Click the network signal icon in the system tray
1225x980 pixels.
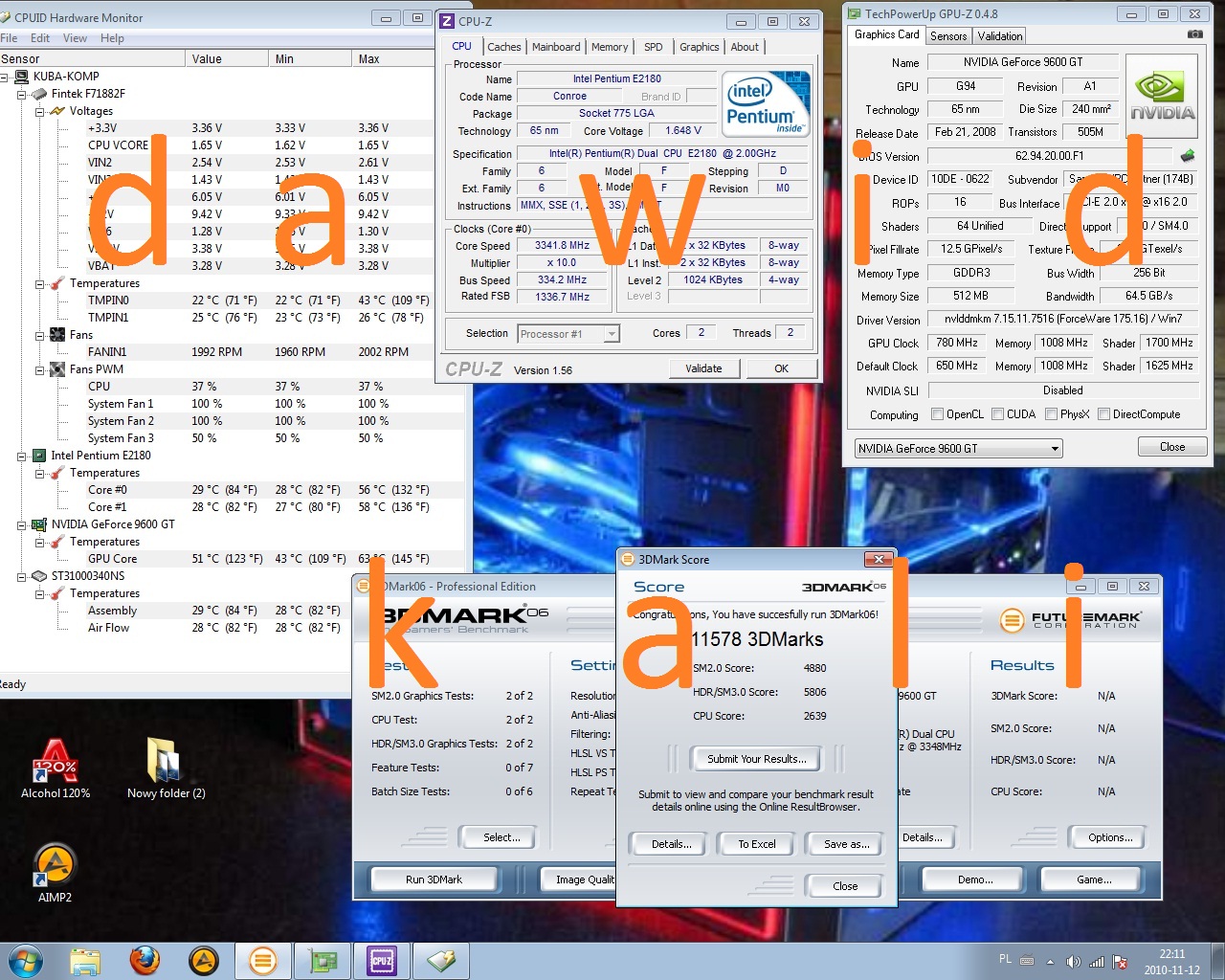point(1097,962)
